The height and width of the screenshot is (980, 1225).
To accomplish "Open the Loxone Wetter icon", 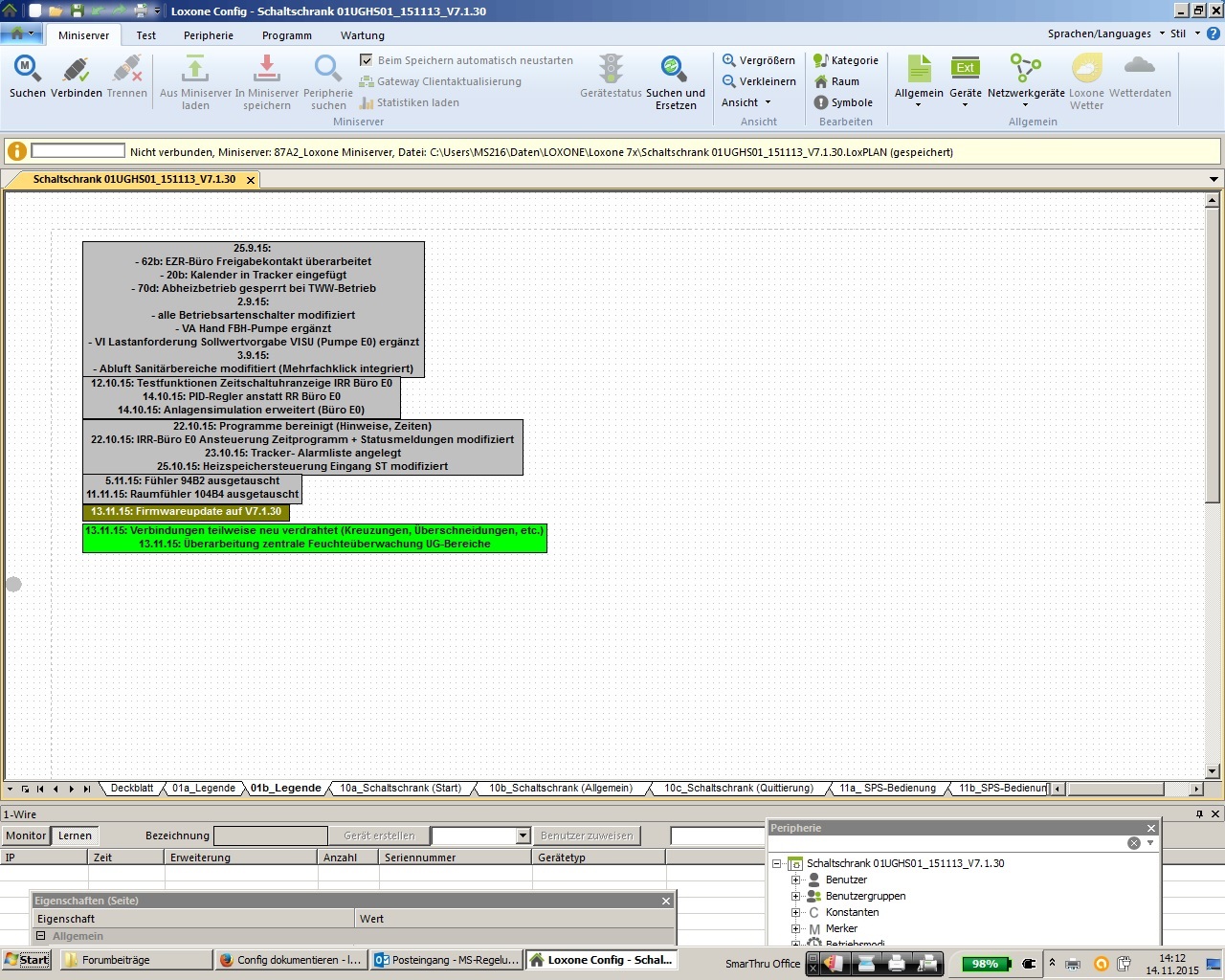I will (1086, 68).
